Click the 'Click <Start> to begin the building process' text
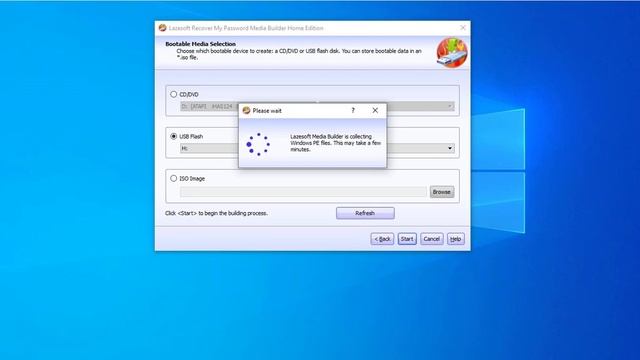This screenshot has height=360, width=640. [x=216, y=213]
